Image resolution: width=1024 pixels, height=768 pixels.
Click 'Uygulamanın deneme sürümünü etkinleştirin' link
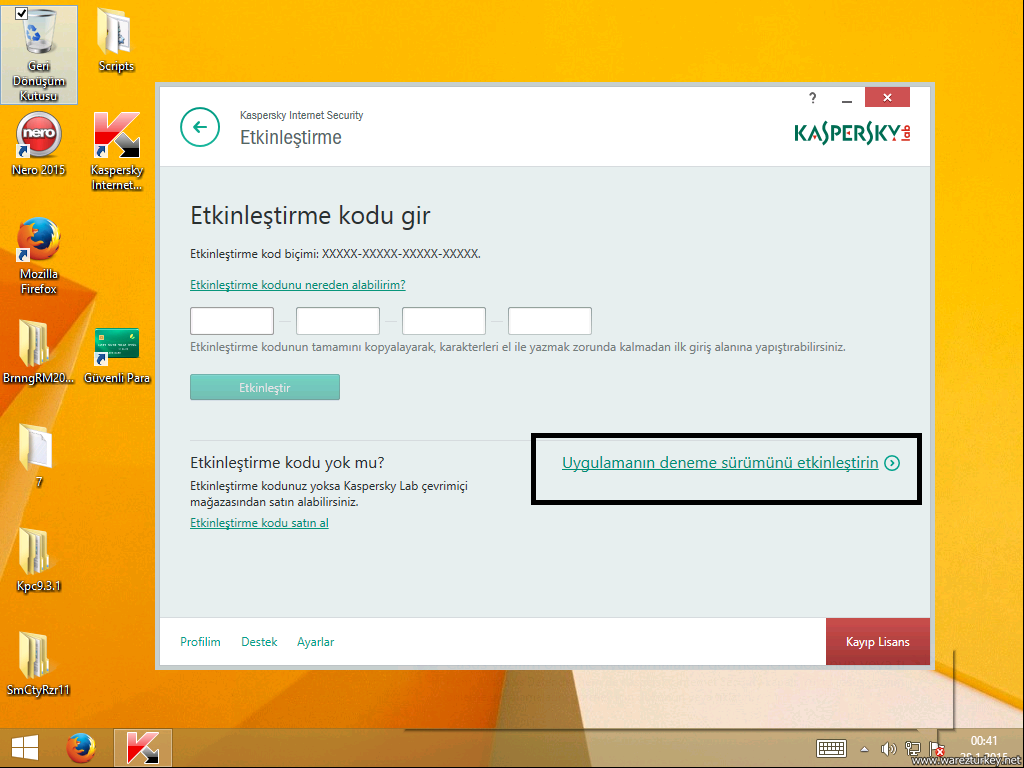[720, 463]
